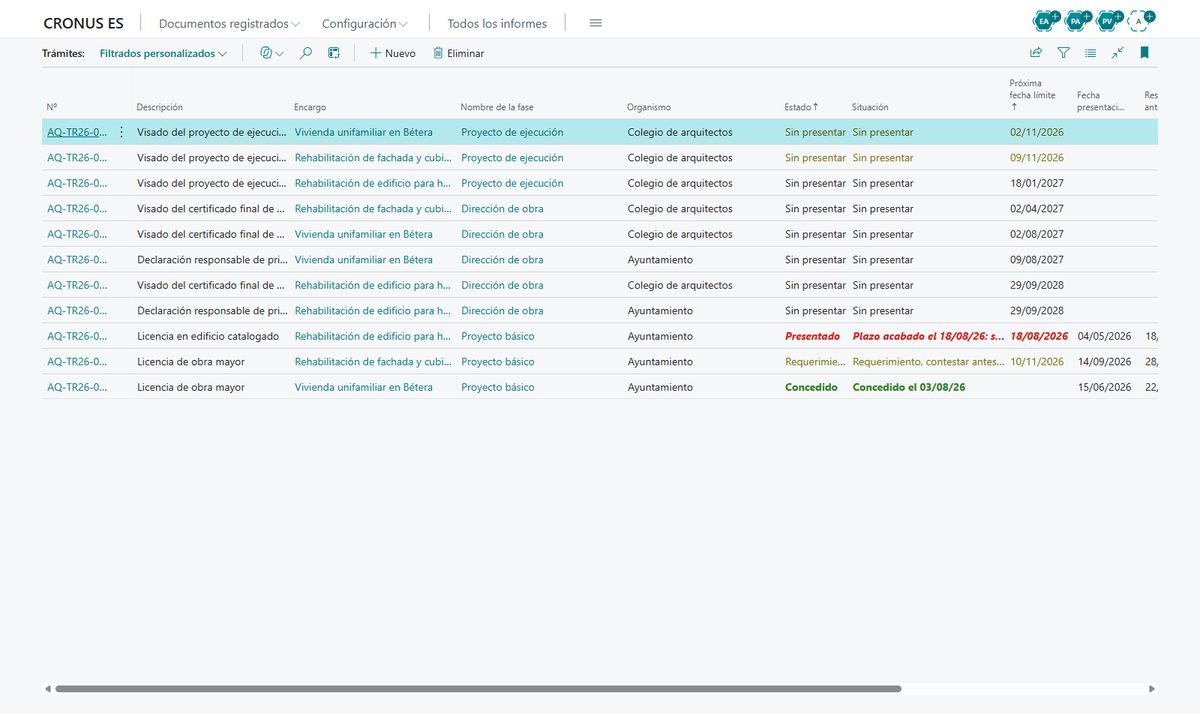Click the Concedido el 03/08/26 situation cell
Viewport: 1200px width, 714px height.
[x=909, y=387]
